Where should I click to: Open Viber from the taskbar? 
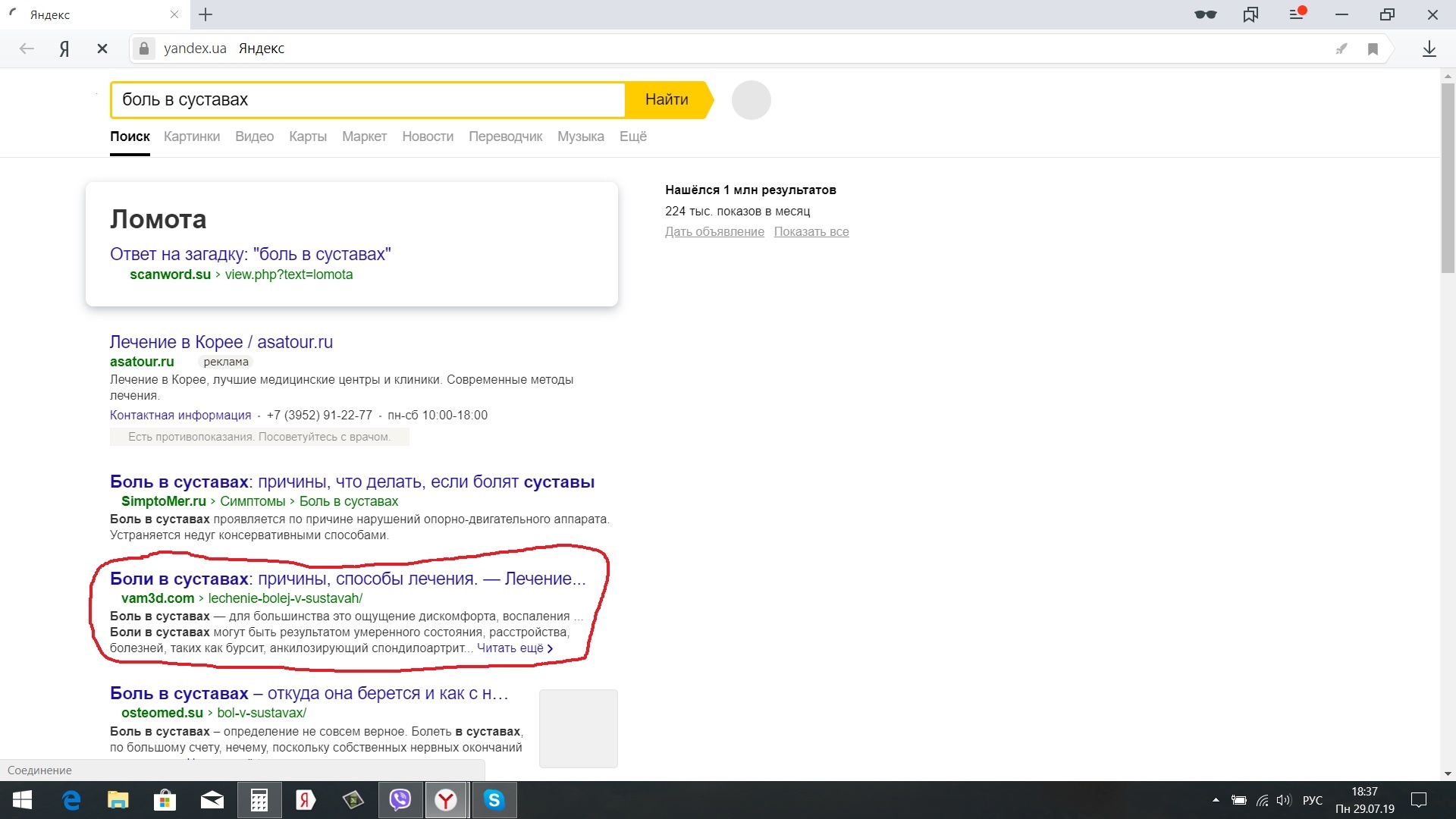pos(400,800)
